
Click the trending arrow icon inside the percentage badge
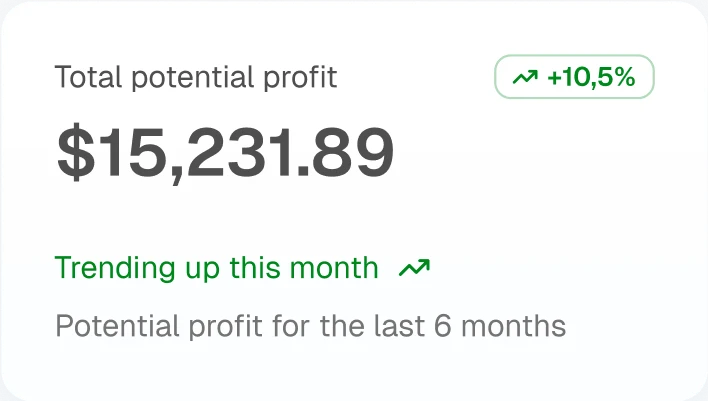tap(524, 78)
